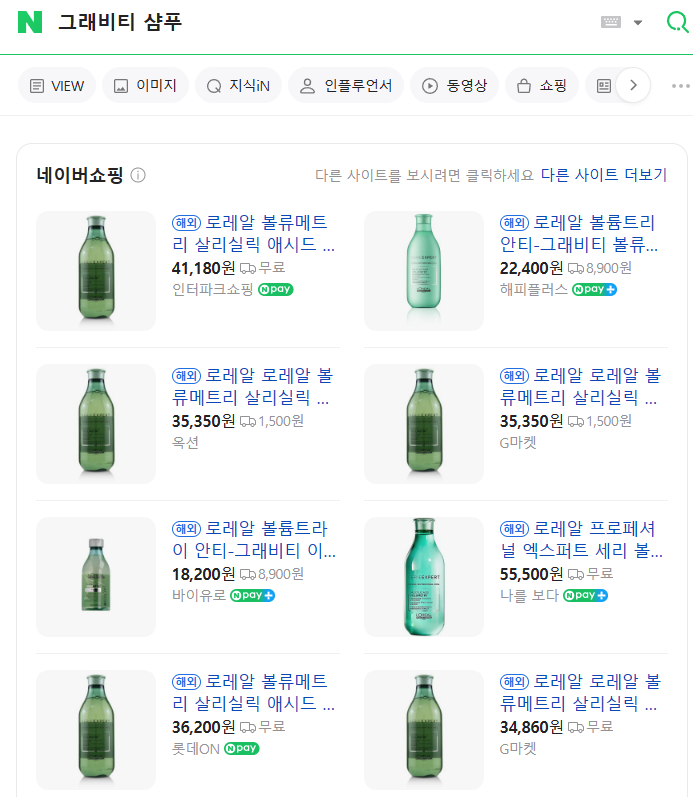Viewport: 693px width, 797px height.
Task: Click the green search magnifier icon
Action: (678, 22)
